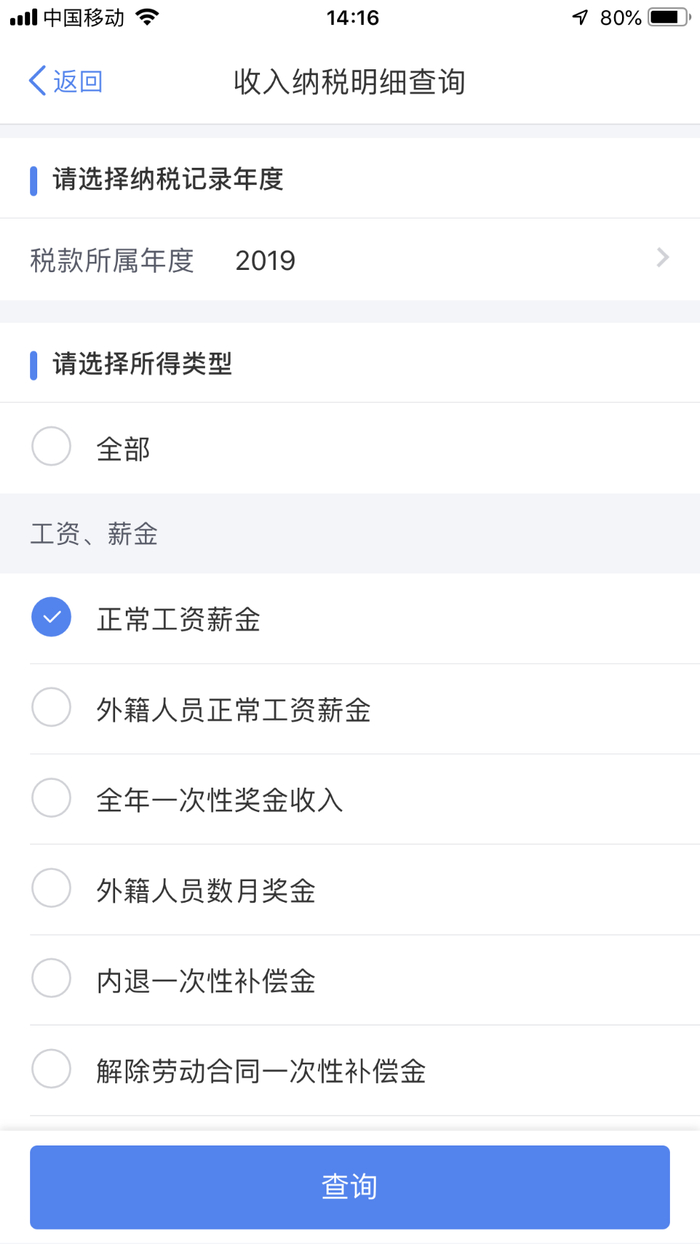The image size is (700, 1244).
Task: Pick the 内退一次性补偿金 radio button
Action: click(x=51, y=979)
